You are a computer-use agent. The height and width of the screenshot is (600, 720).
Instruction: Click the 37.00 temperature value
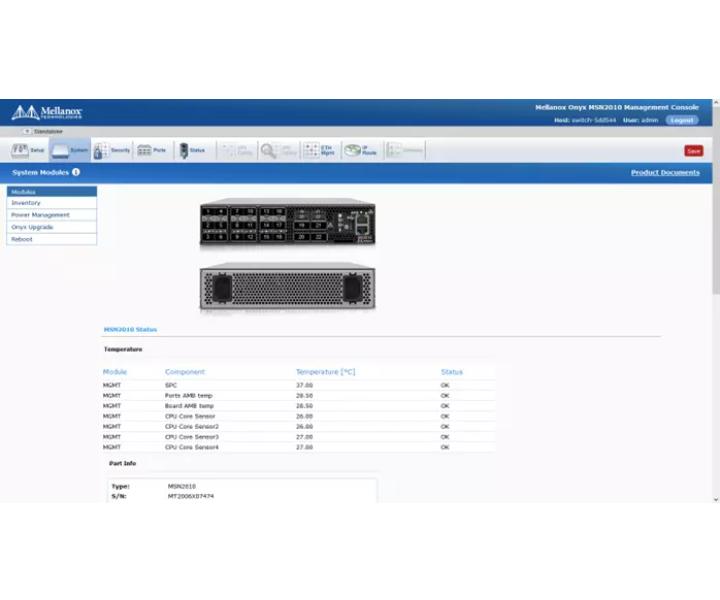(x=304, y=385)
